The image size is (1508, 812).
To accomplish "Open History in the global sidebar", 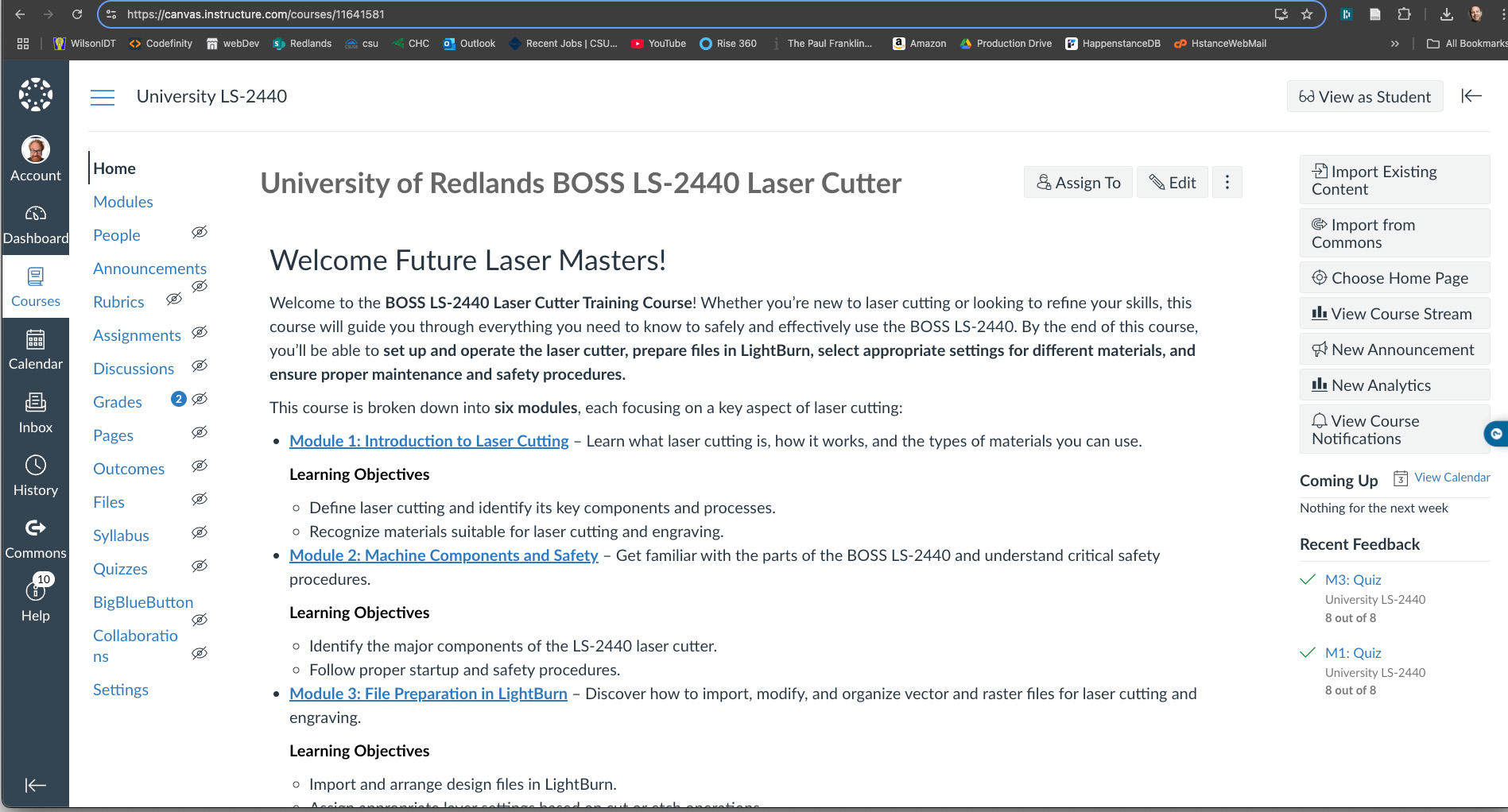I will (x=36, y=466).
